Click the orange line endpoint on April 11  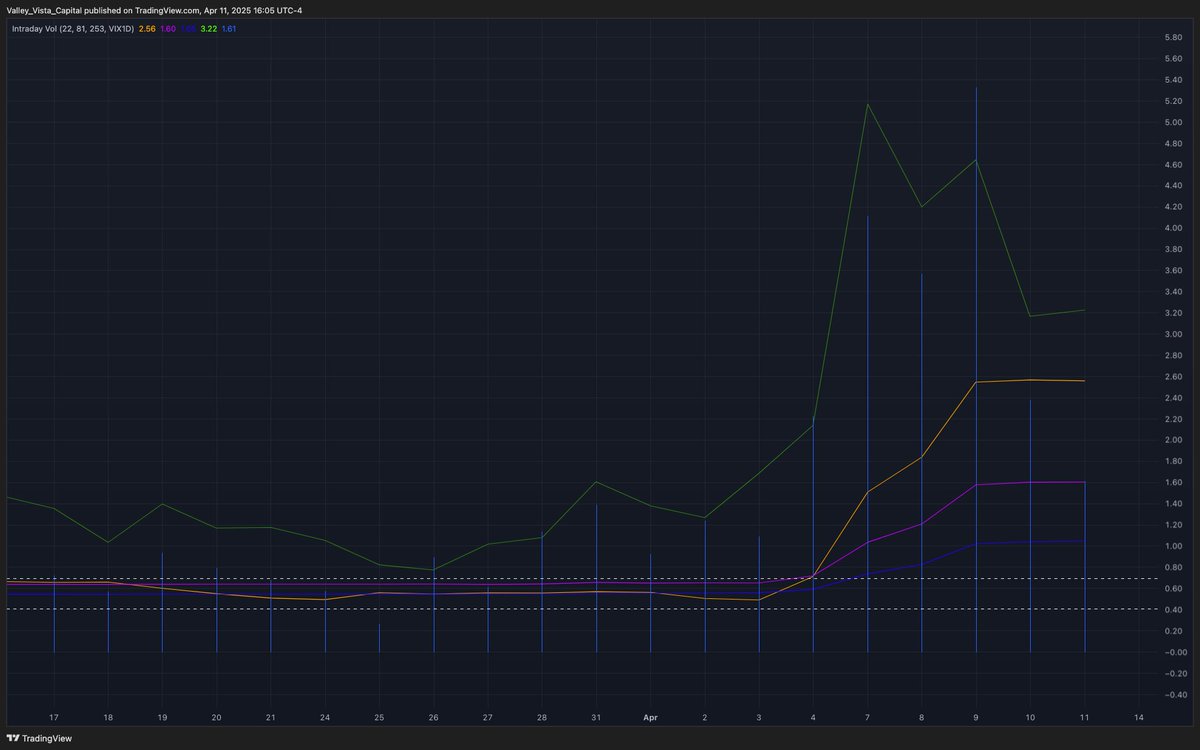pyautogui.click(x=1084, y=380)
